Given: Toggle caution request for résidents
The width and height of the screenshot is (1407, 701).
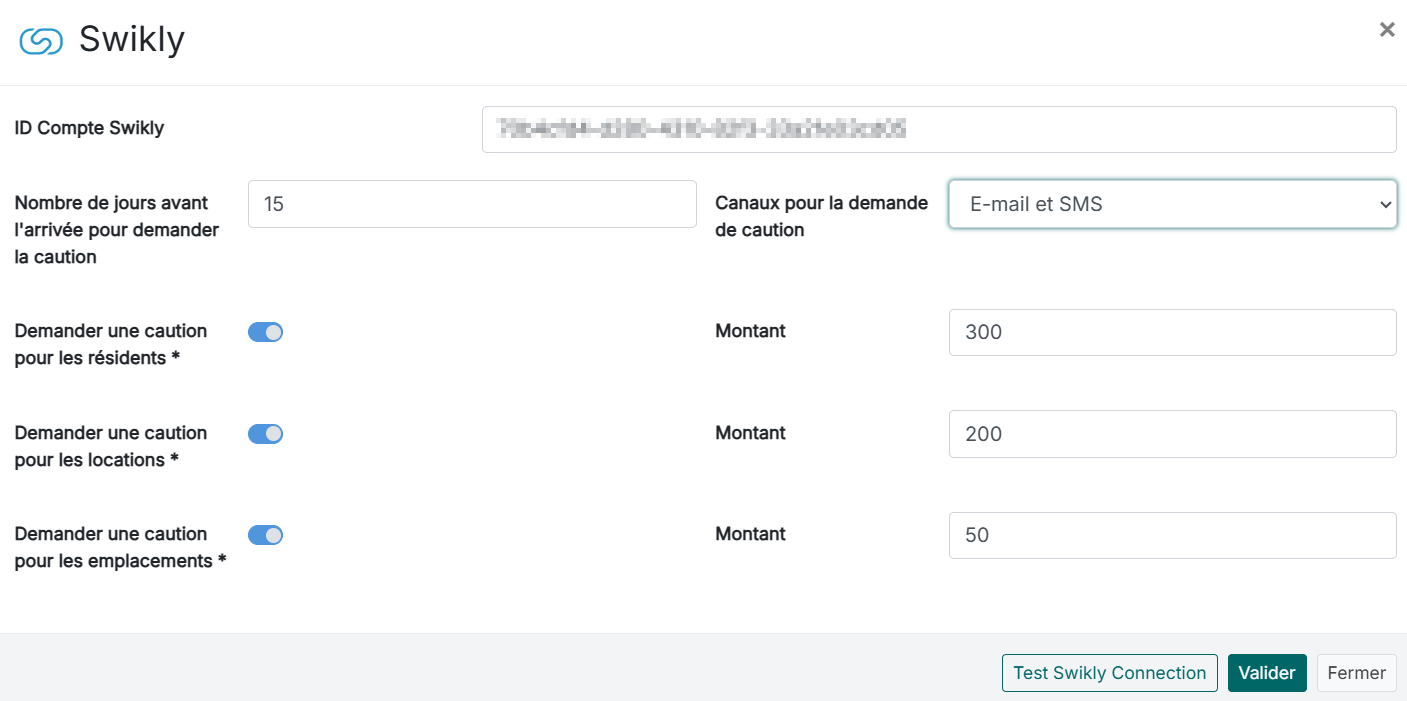Looking at the screenshot, I should point(265,332).
